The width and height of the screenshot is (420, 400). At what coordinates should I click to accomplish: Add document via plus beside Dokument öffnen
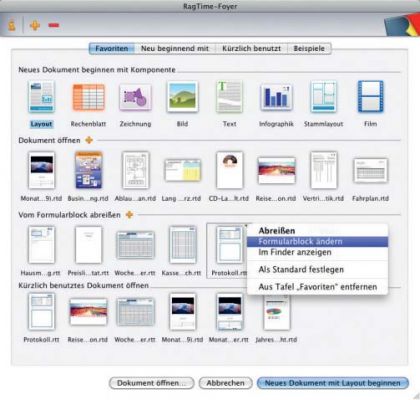[x=89, y=140]
